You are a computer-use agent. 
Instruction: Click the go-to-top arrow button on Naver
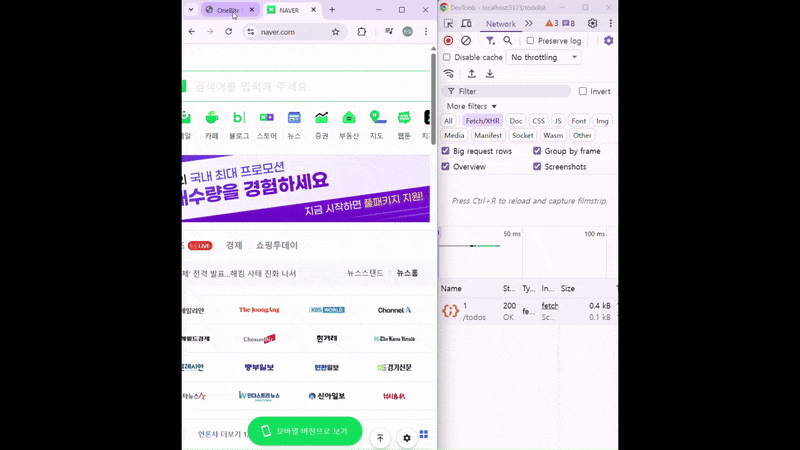click(x=380, y=438)
